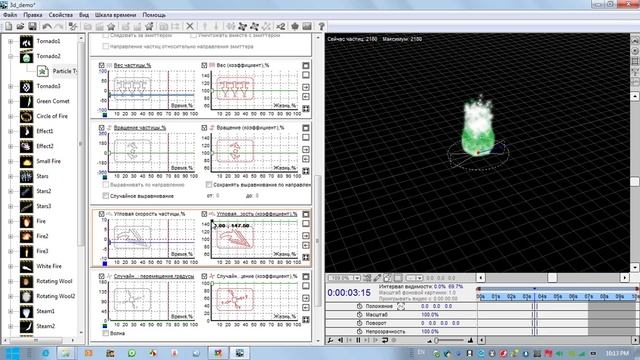The height and width of the screenshot is (360, 640).
Task: Toggle the Угловая скорость частицы,% checkbox
Action: pyautogui.click(x=102, y=214)
